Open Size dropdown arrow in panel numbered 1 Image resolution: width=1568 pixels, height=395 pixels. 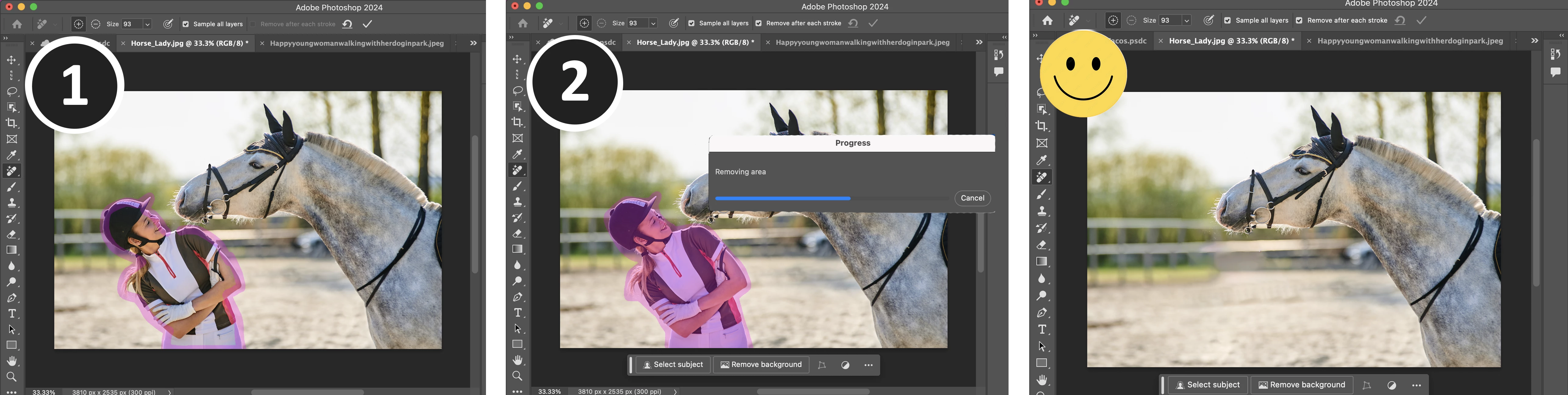(x=147, y=24)
